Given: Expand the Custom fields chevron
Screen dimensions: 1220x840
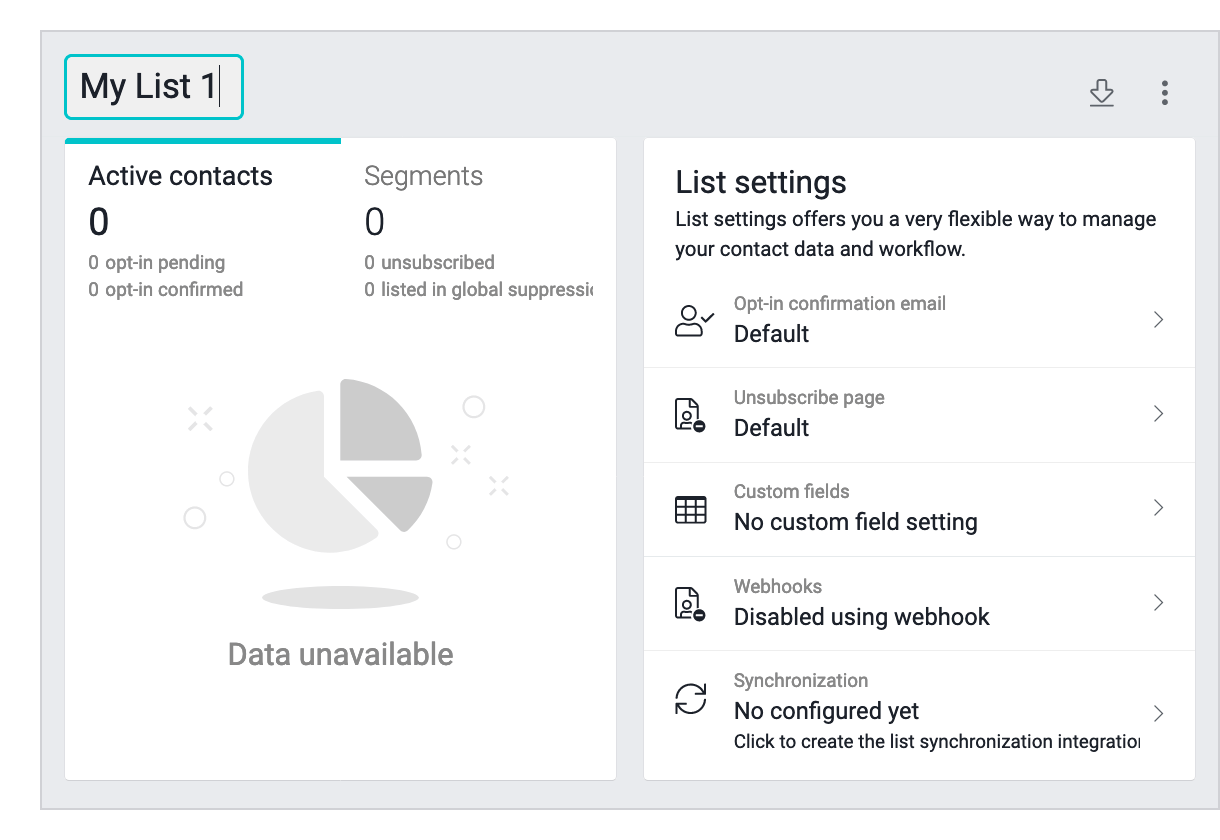Looking at the screenshot, I should (1158, 508).
